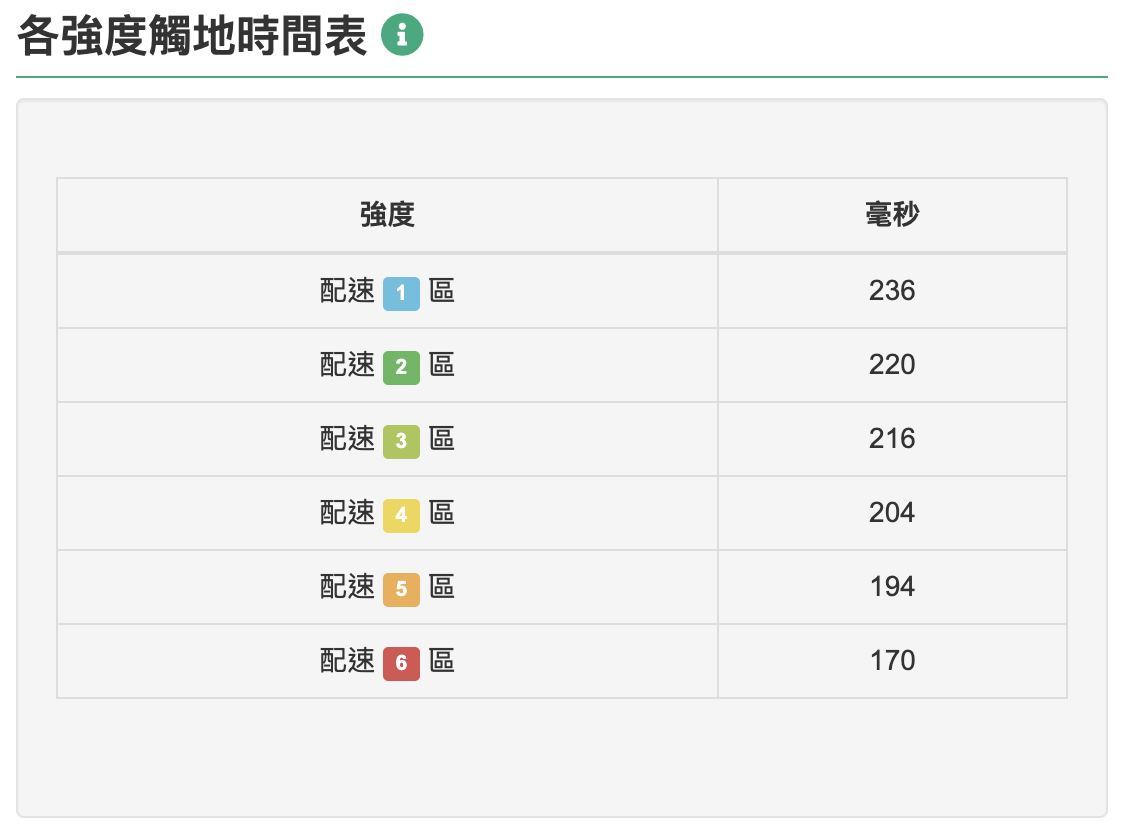
Task: Click 區 text in zone 6 row
Action: tap(442, 661)
